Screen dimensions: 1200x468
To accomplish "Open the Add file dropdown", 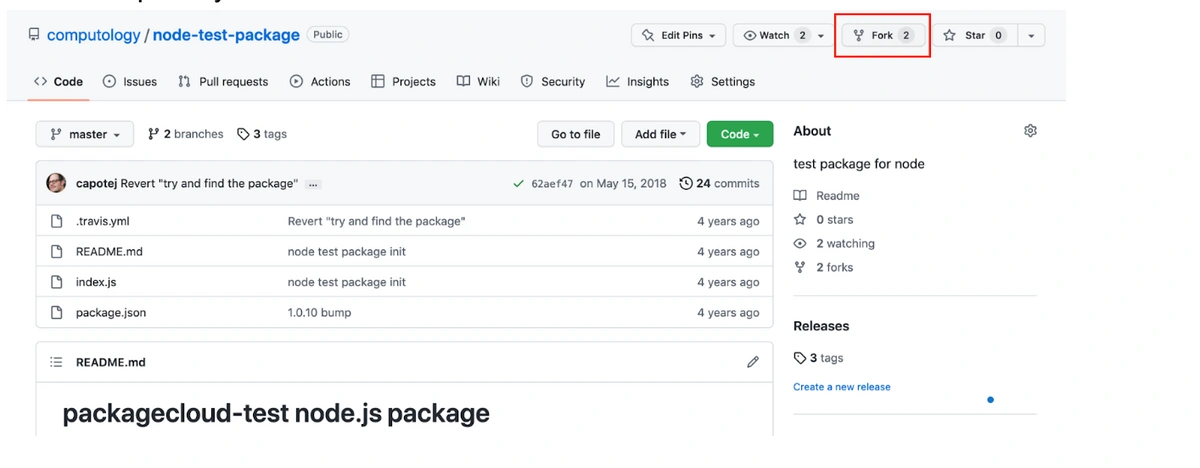I will (x=660, y=134).
